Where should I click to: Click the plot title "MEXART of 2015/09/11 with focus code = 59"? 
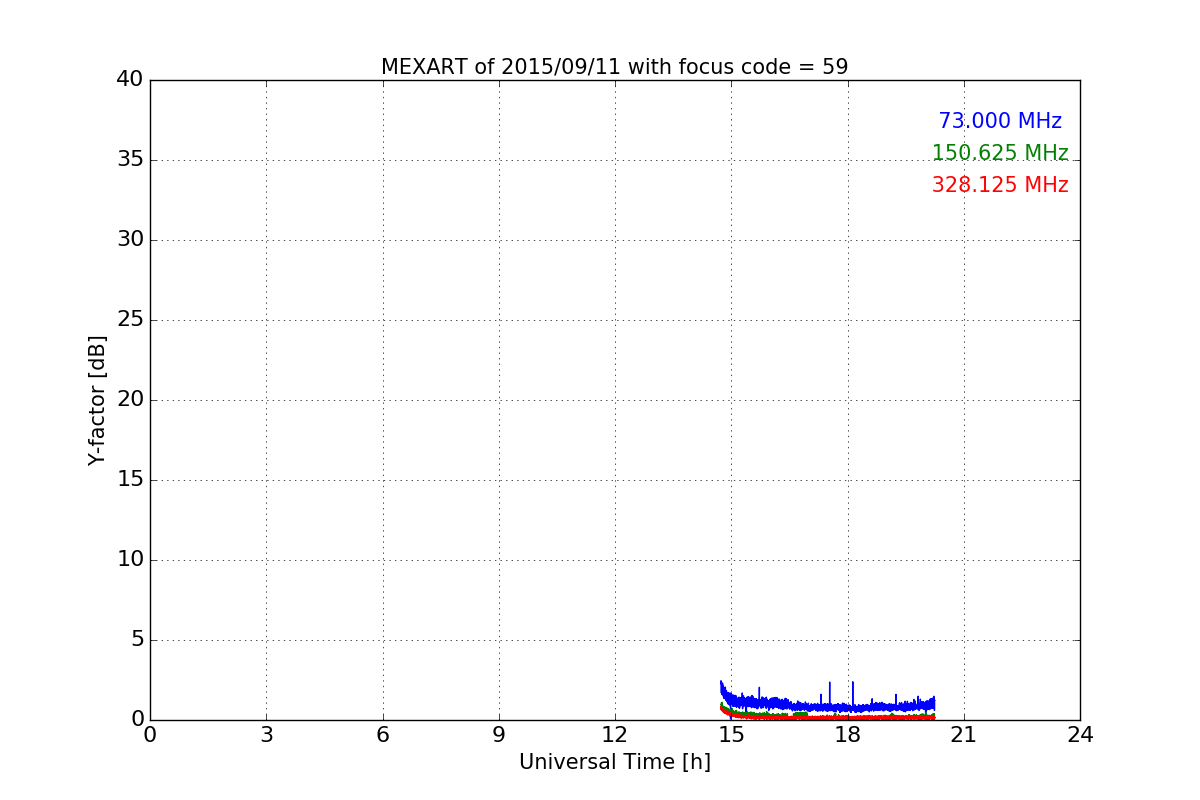tap(614, 67)
